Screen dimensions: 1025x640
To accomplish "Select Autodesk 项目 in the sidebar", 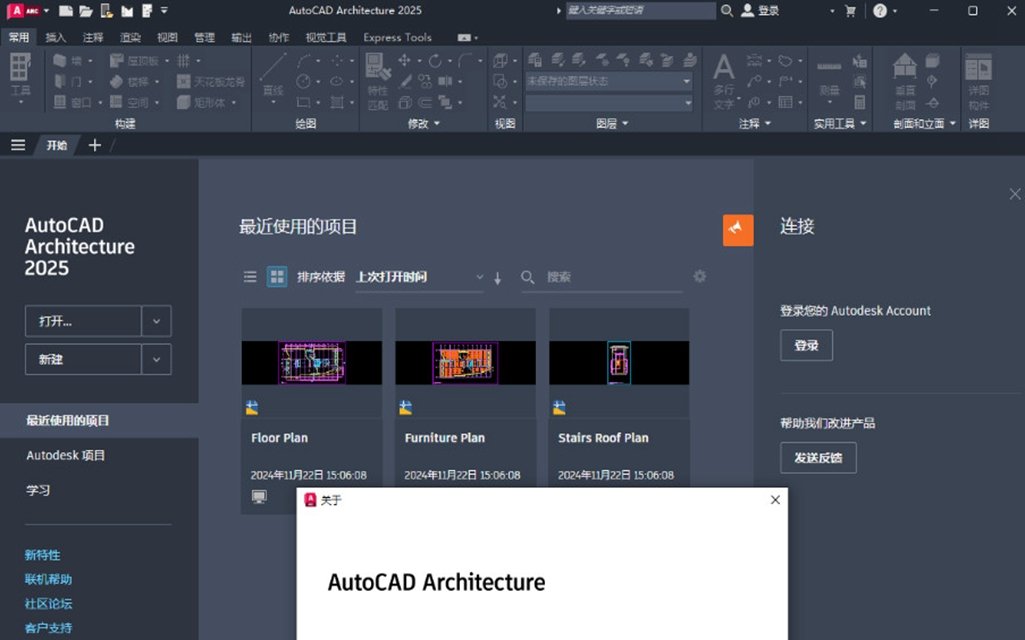I will tap(66, 455).
